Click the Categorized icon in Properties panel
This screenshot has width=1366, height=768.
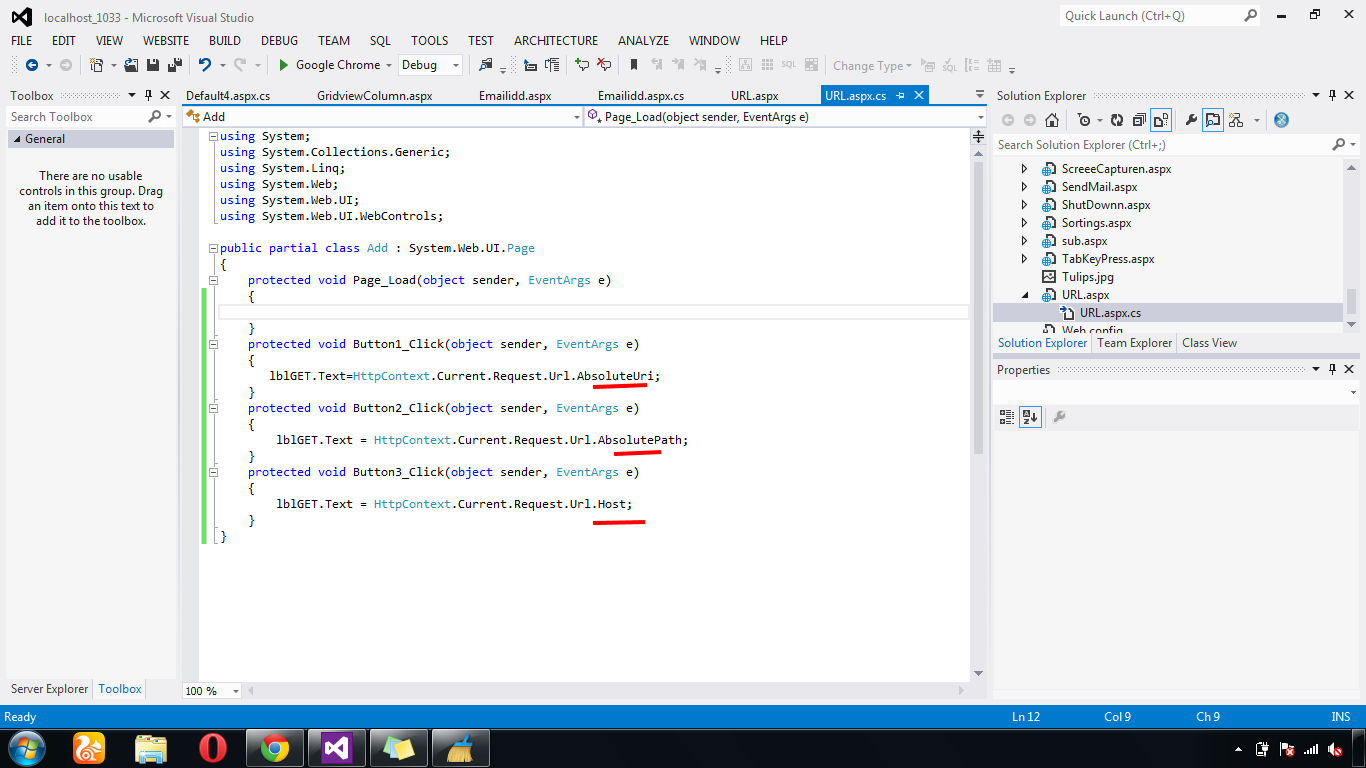1007,416
